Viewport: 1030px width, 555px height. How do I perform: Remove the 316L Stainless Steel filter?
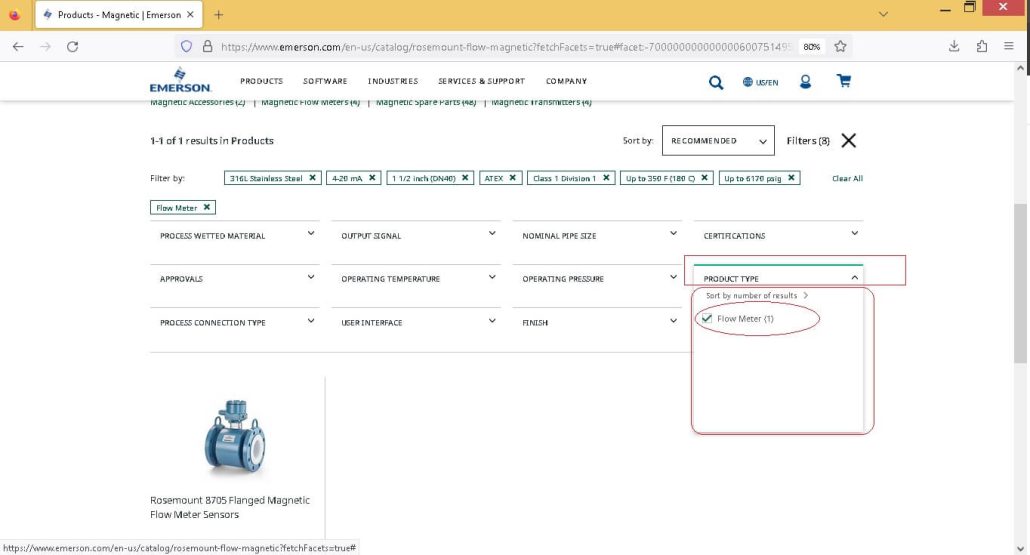click(x=313, y=178)
